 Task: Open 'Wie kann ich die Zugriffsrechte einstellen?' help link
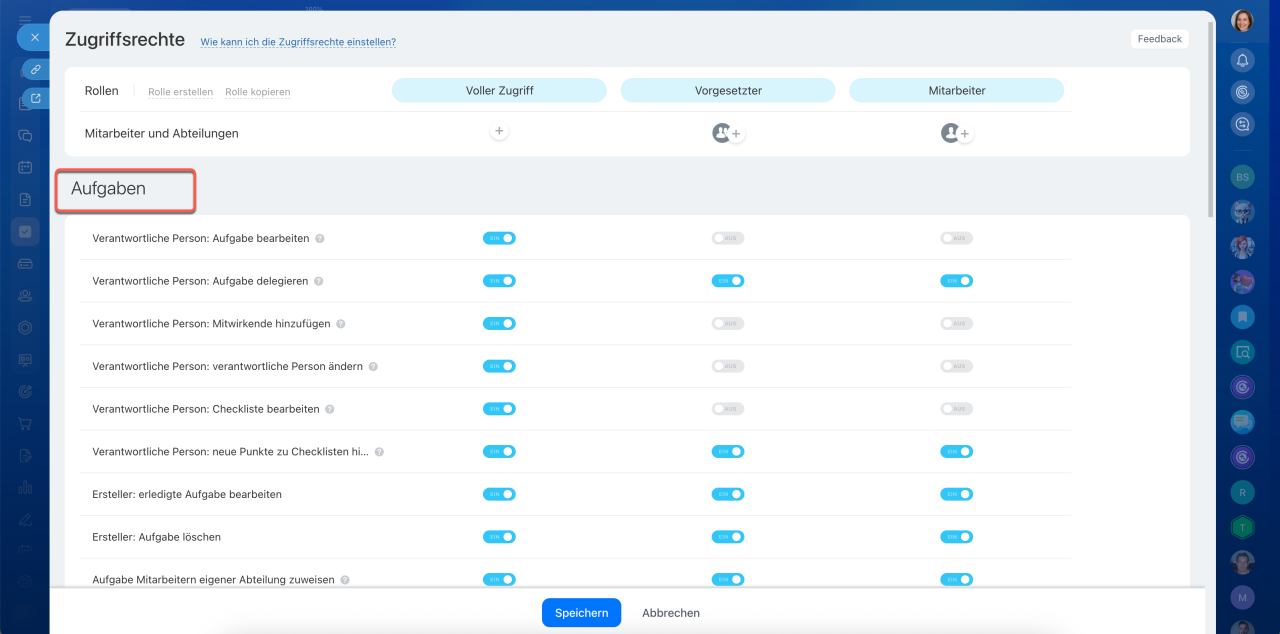click(x=298, y=42)
